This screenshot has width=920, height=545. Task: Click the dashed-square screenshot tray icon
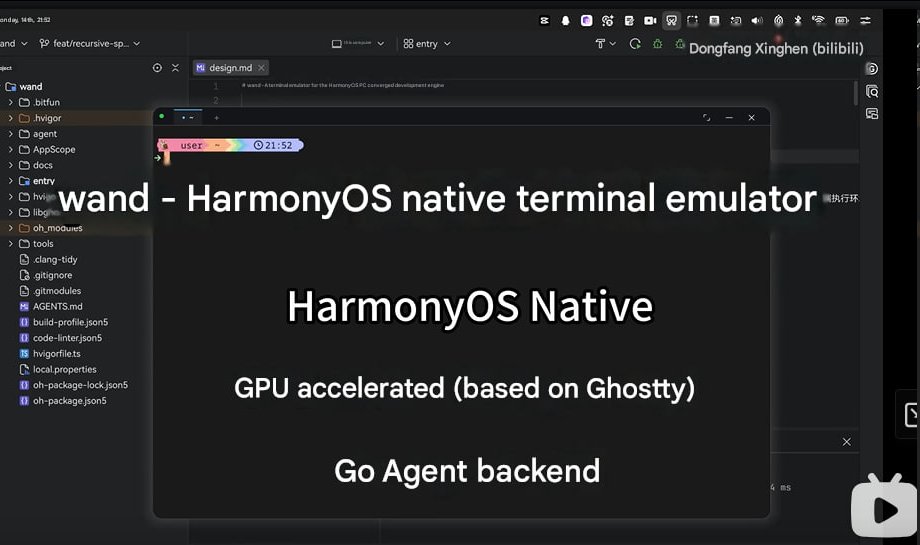point(692,21)
